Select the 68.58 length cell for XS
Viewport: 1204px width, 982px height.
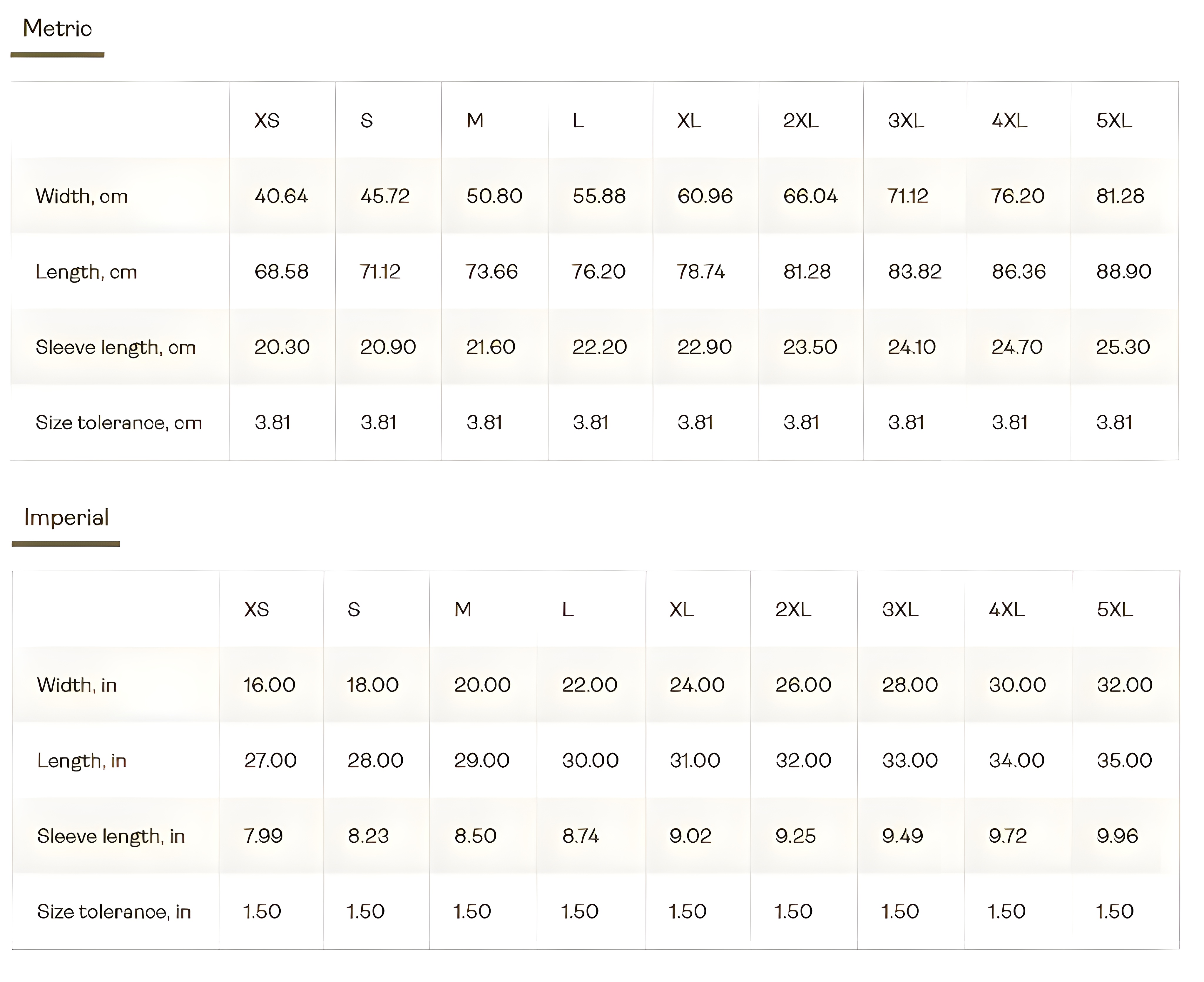pos(281,272)
